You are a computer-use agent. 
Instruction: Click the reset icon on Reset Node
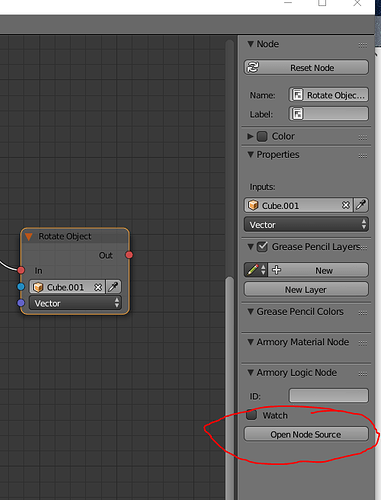[253, 68]
